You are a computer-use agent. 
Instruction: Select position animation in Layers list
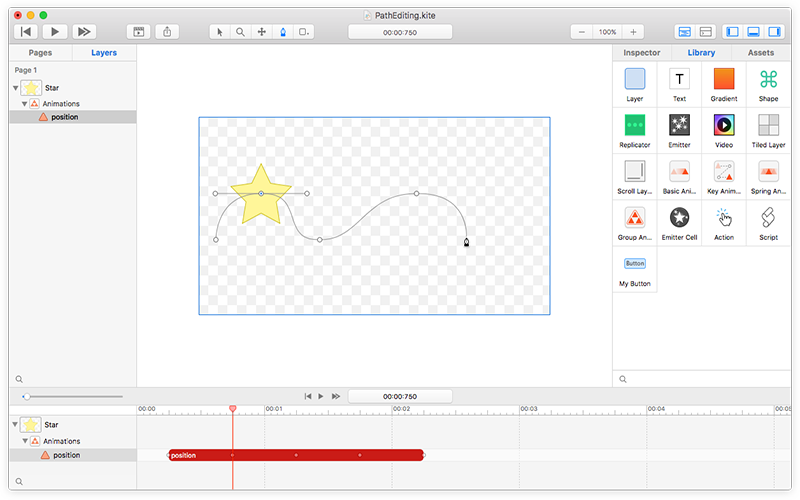73,117
